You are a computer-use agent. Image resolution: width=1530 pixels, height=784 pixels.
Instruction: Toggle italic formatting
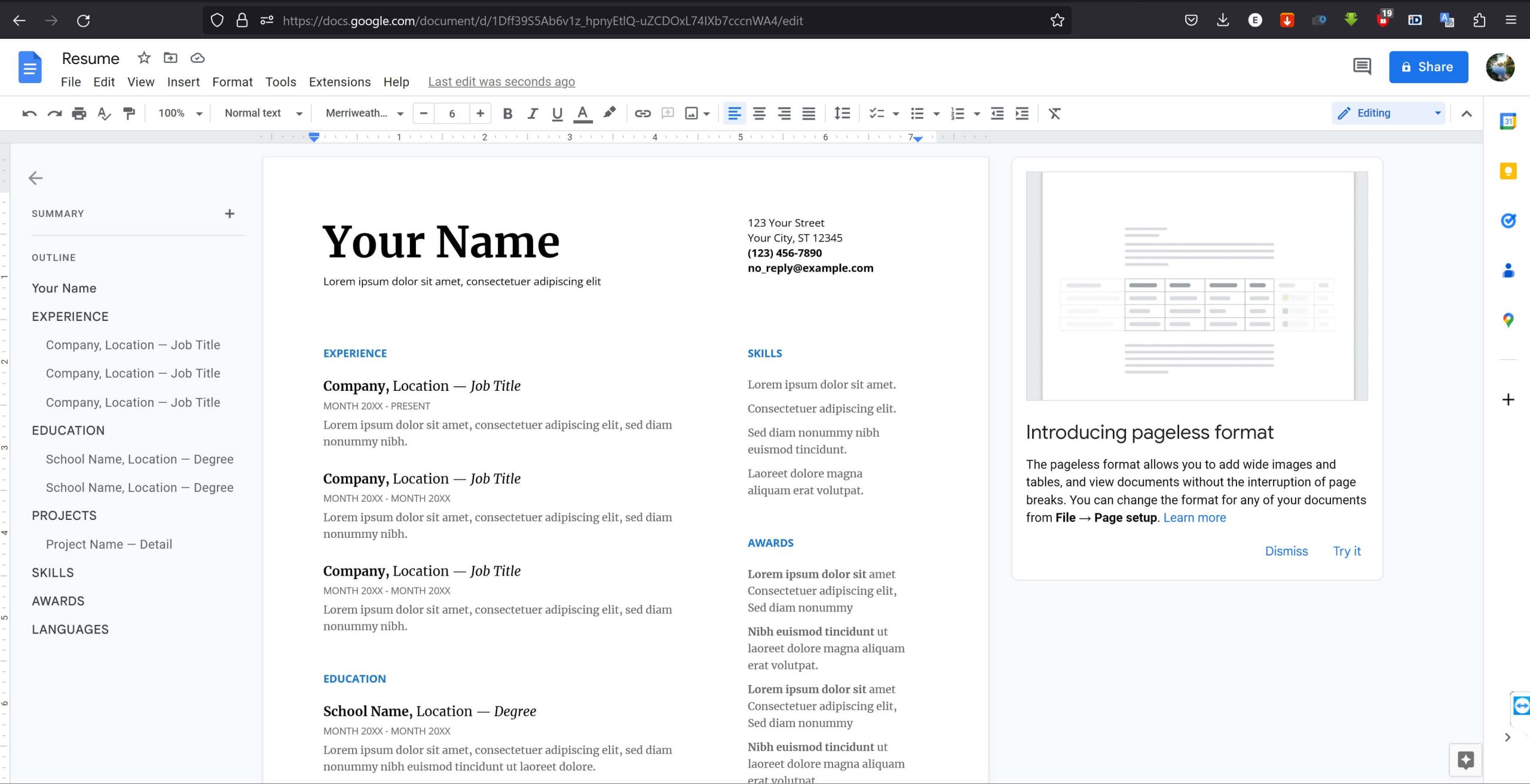pos(533,114)
